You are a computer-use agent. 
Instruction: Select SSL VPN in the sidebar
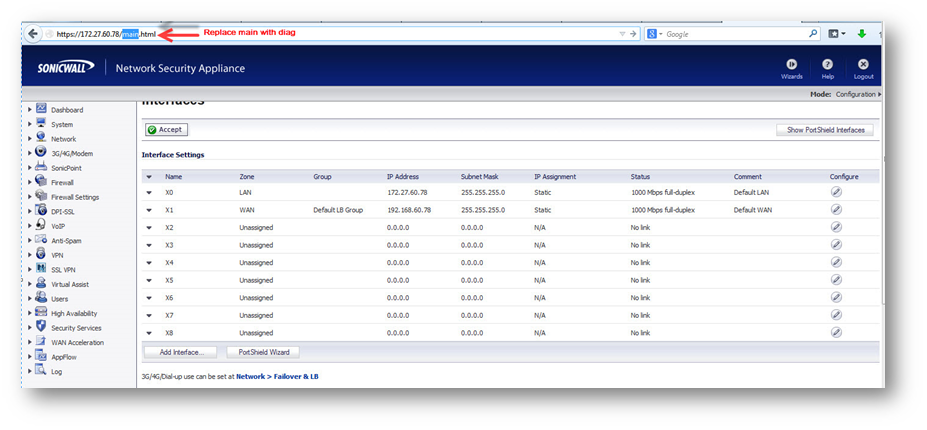63,270
